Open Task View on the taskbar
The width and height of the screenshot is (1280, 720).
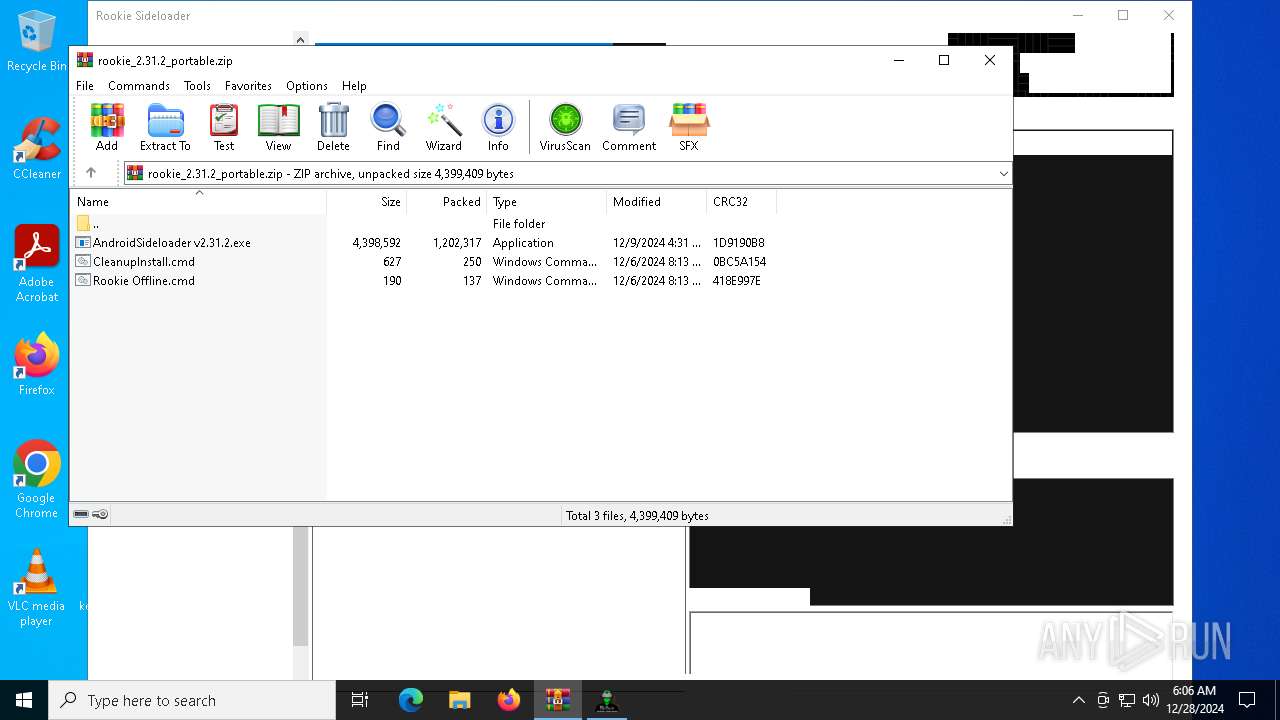click(x=360, y=700)
